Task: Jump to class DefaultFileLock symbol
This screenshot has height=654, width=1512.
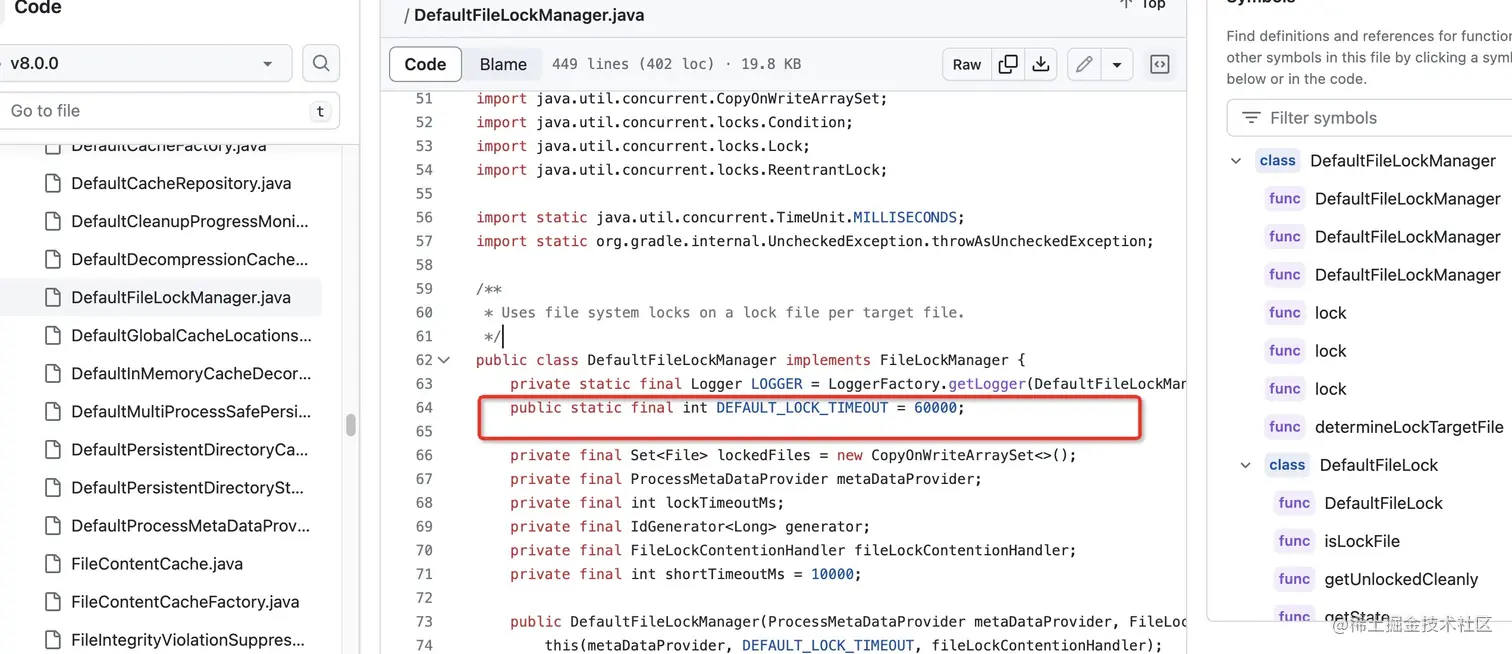Action: [x=1379, y=465]
